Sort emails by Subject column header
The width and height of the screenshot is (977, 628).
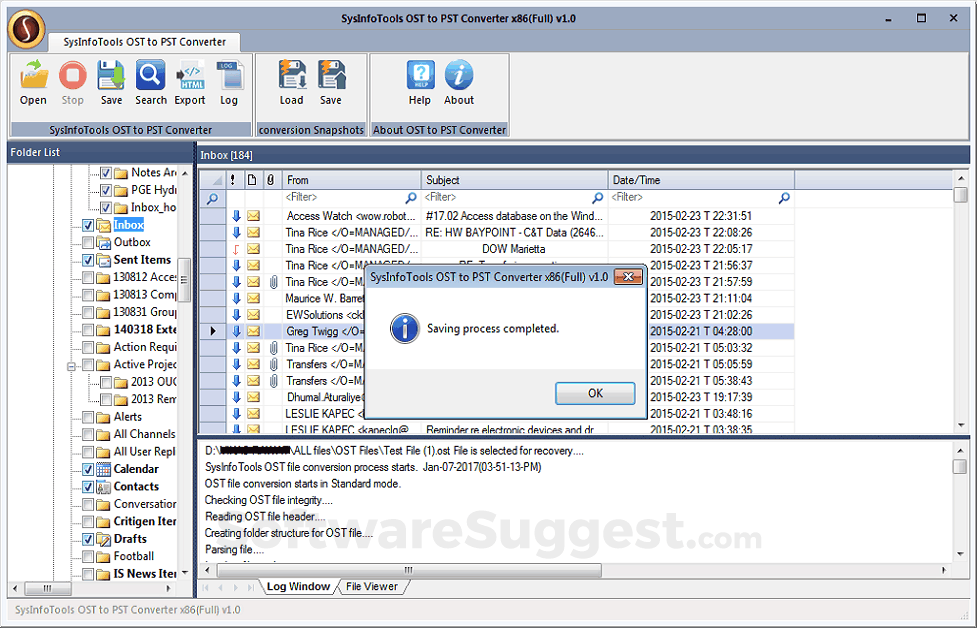(515, 180)
